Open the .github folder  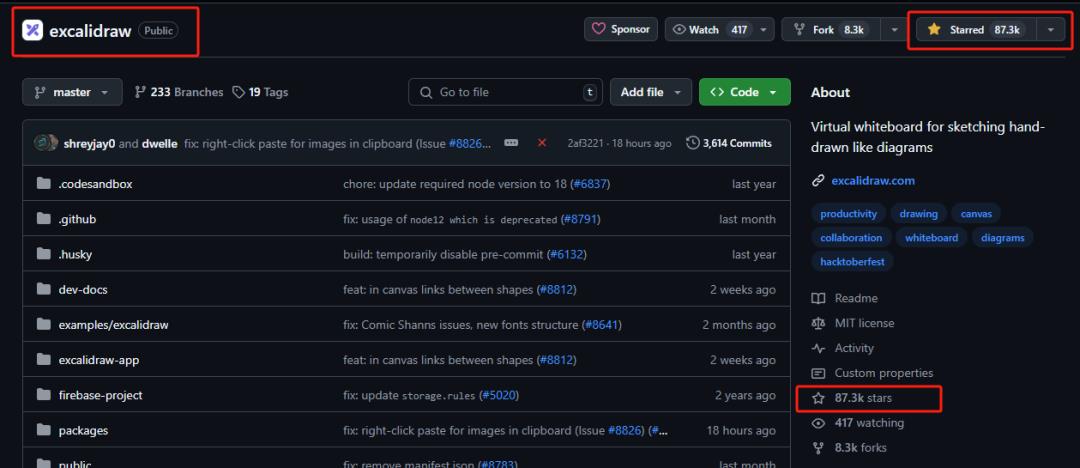(77, 219)
